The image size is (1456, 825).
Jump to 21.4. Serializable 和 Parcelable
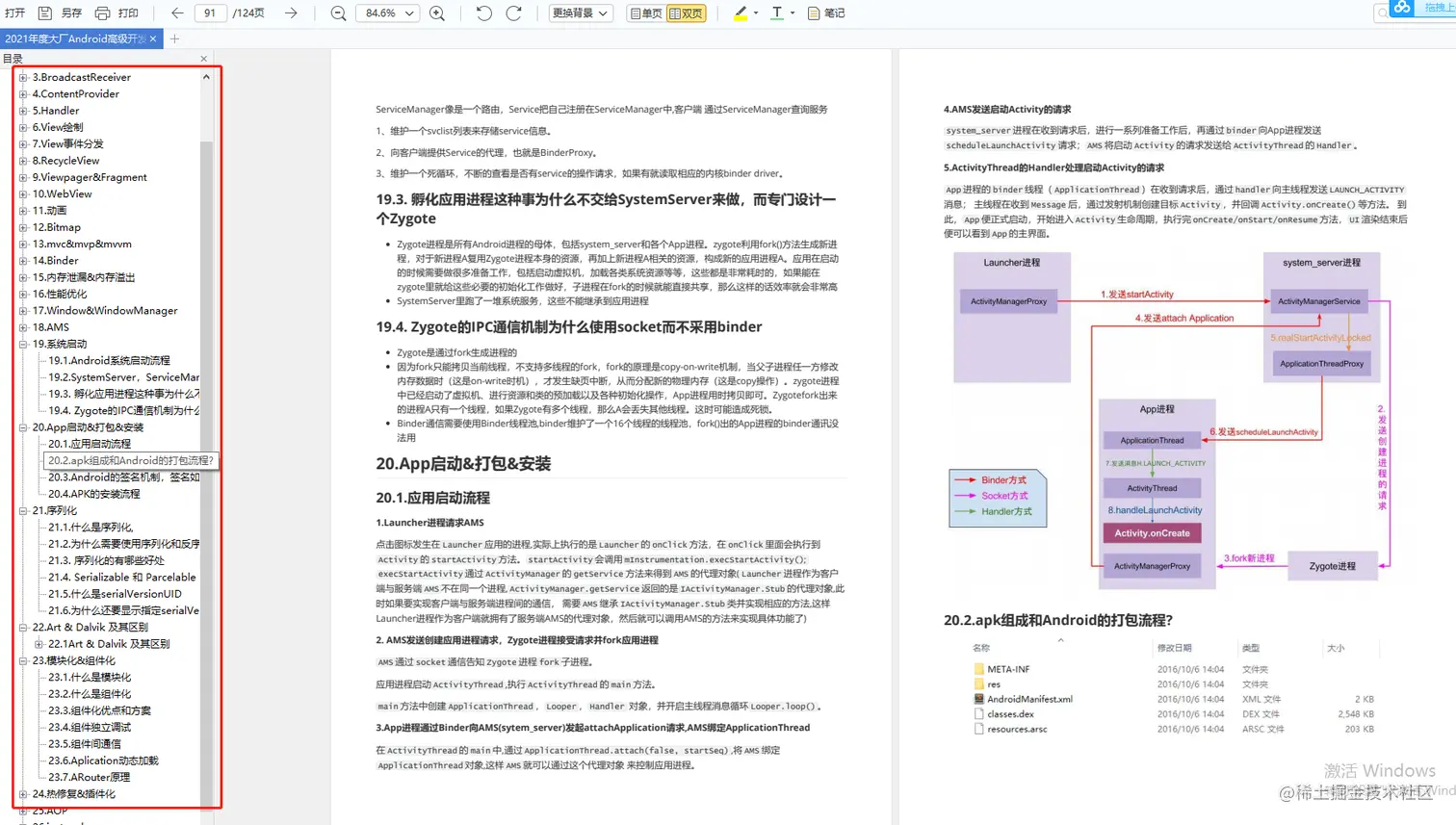(122, 578)
